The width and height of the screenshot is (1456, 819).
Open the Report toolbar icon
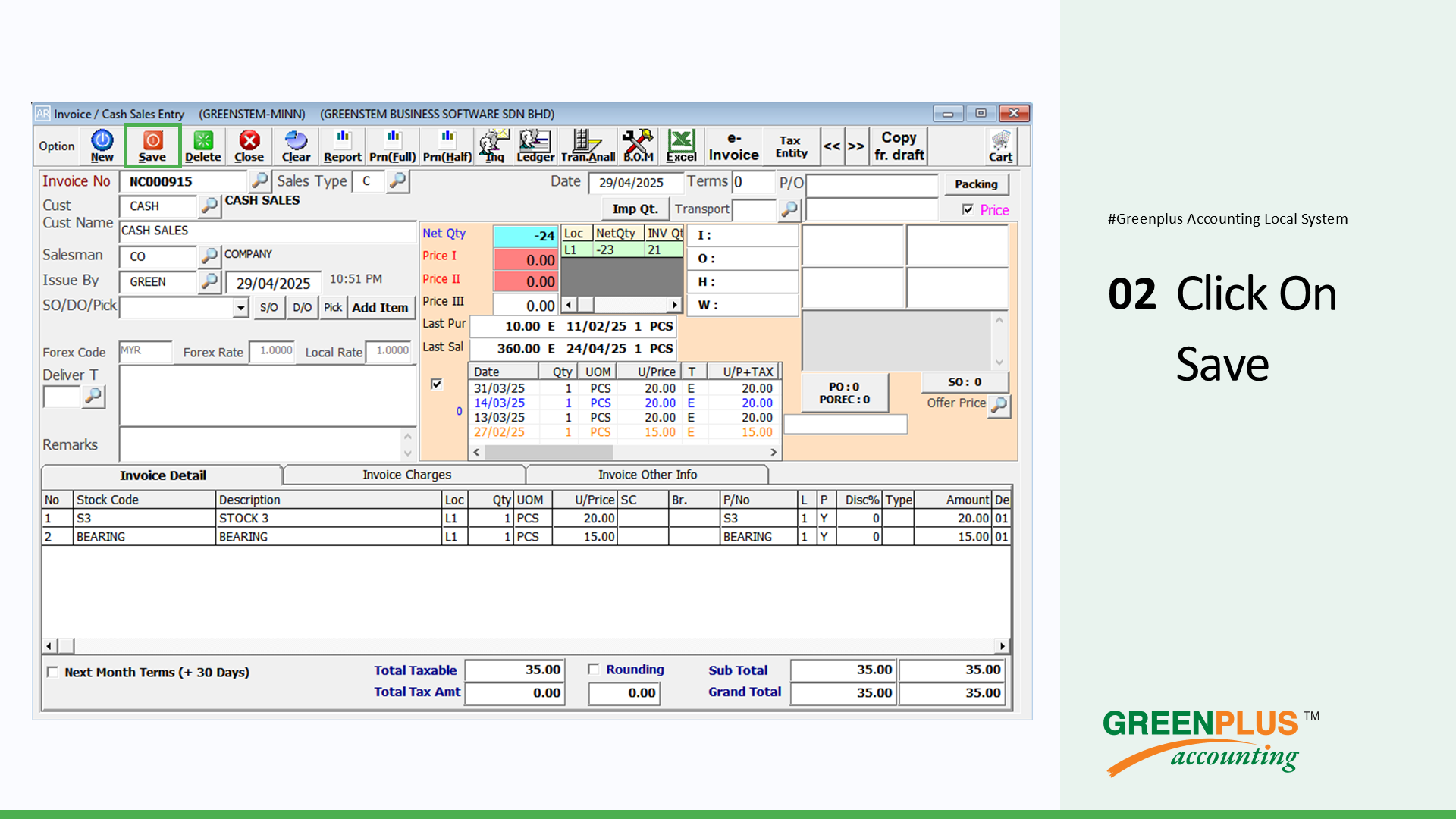343,146
